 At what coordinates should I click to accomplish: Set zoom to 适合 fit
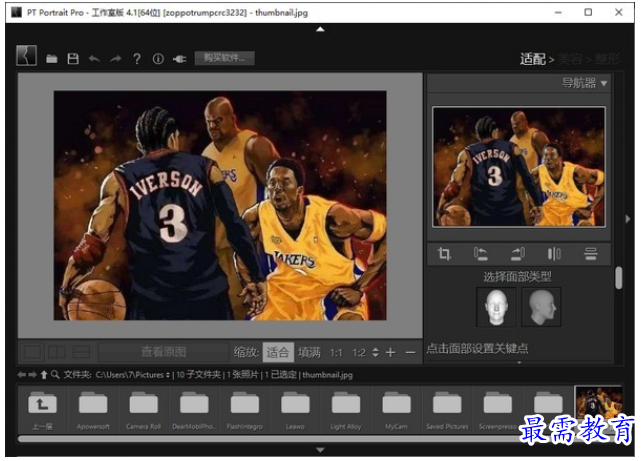(x=278, y=352)
